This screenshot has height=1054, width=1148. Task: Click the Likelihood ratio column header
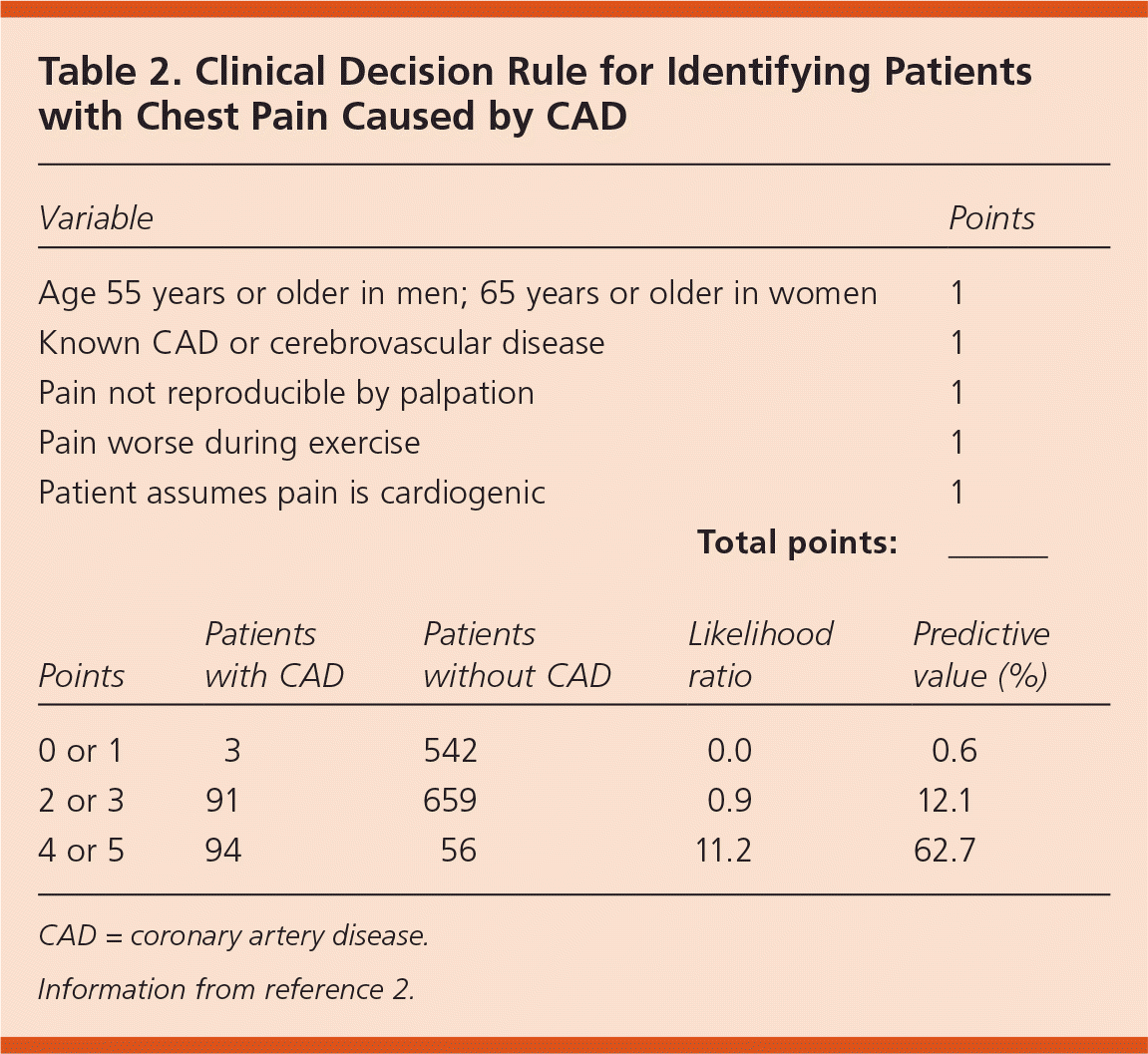[x=760, y=654]
